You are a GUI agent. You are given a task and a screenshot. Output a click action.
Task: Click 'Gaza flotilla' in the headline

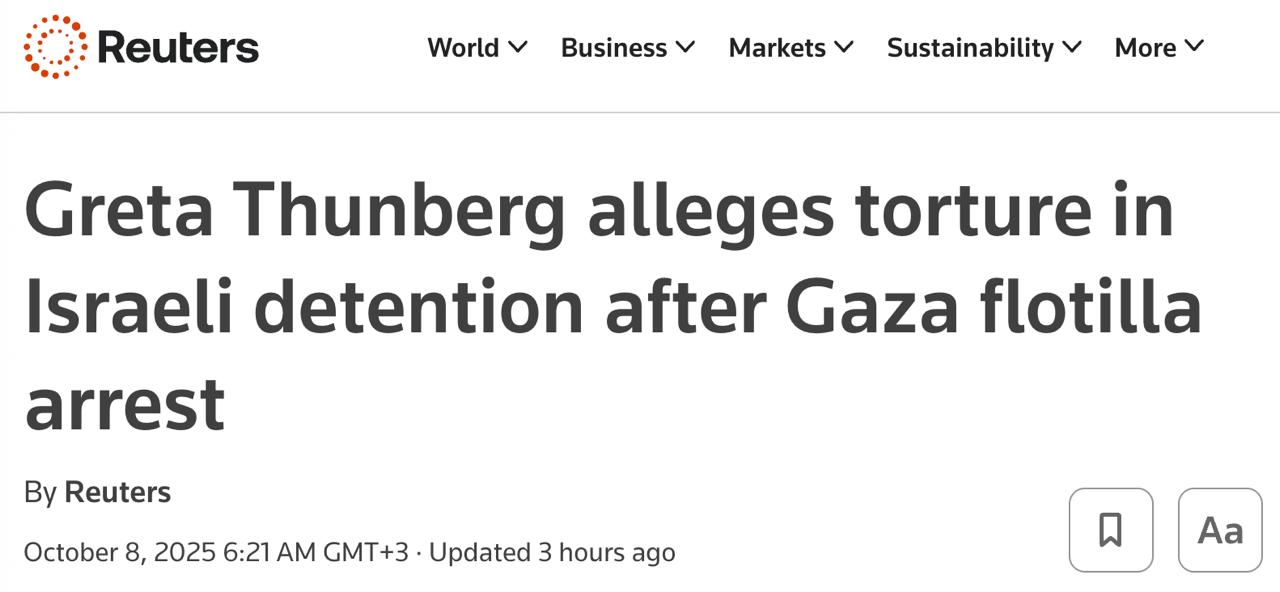tap(993, 306)
